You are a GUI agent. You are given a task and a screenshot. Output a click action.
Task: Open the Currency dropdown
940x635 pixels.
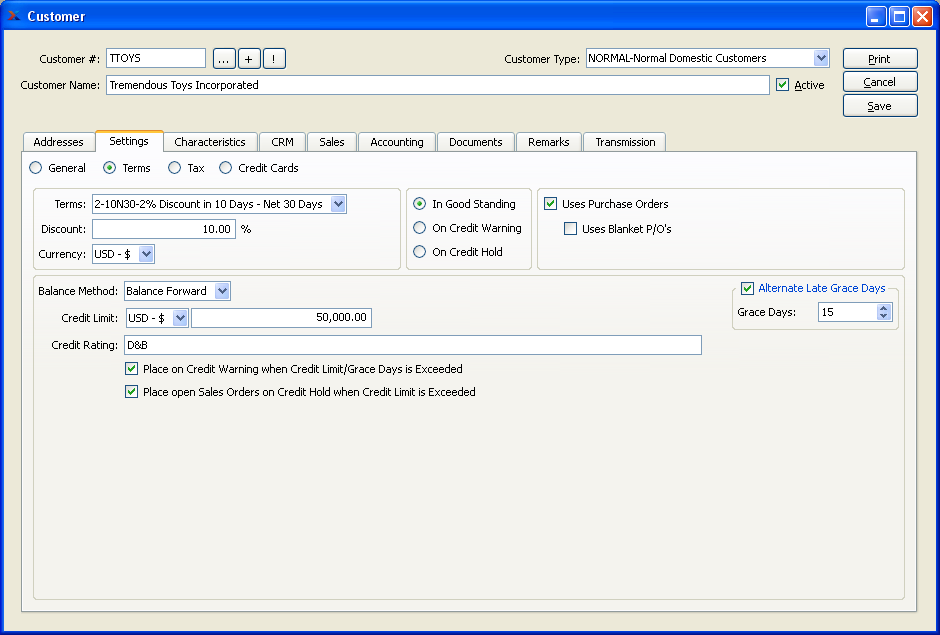(x=146, y=254)
